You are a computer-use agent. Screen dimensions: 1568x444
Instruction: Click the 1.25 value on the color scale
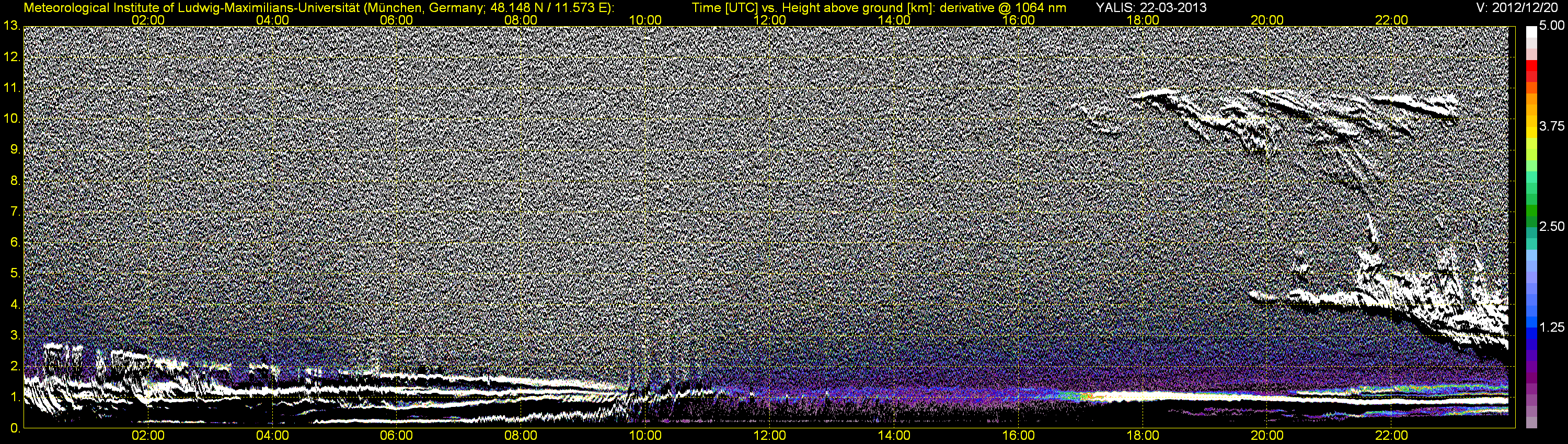point(1552,327)
